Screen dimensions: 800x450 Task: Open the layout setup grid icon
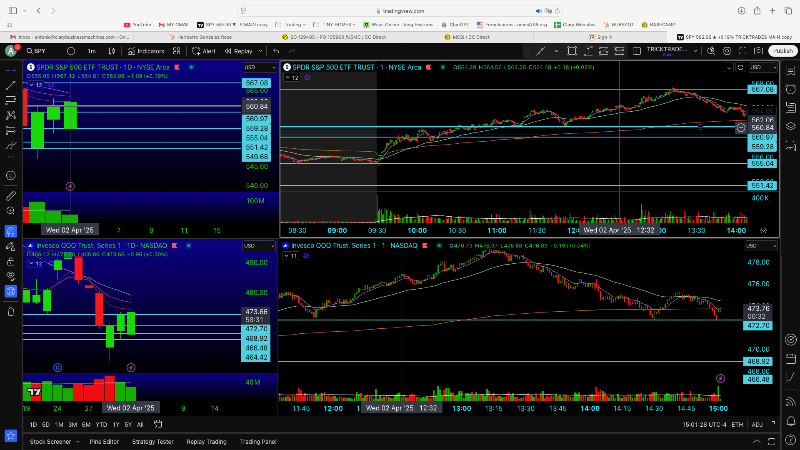(x=637, y=51)
